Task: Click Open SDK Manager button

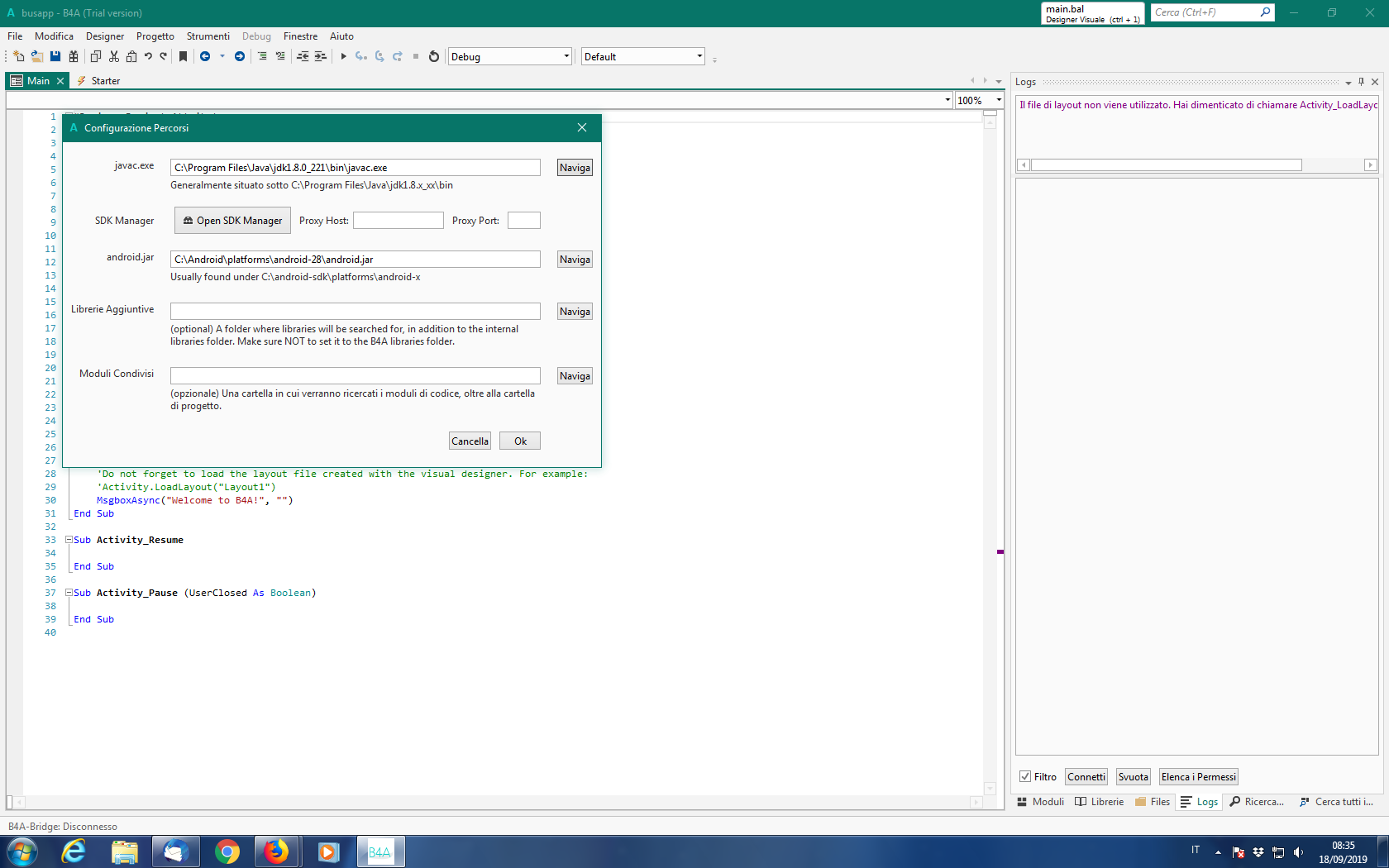Action: coord(232,221)
